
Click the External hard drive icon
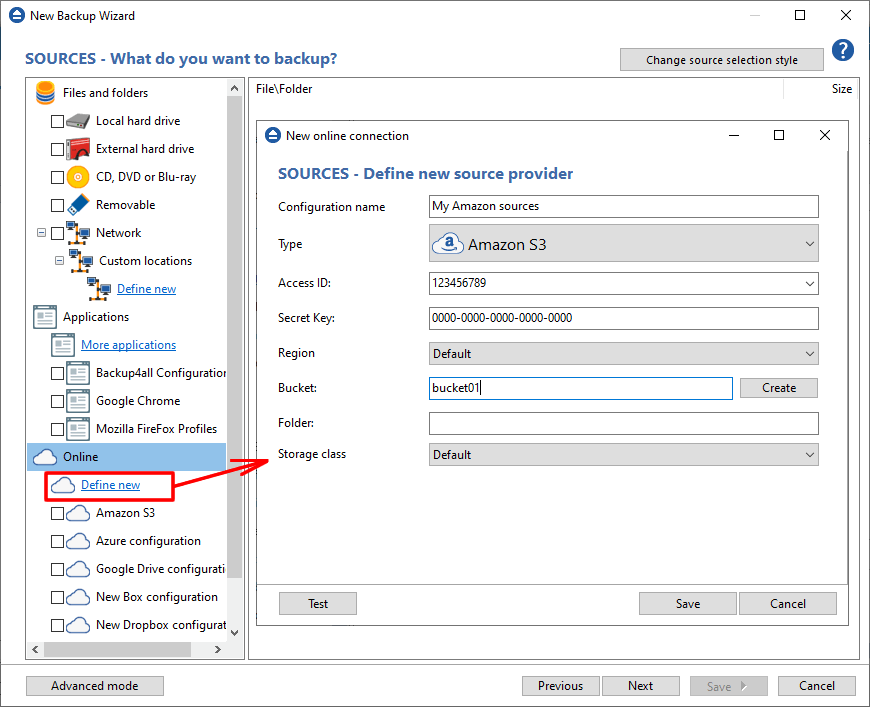coord(78,149)
